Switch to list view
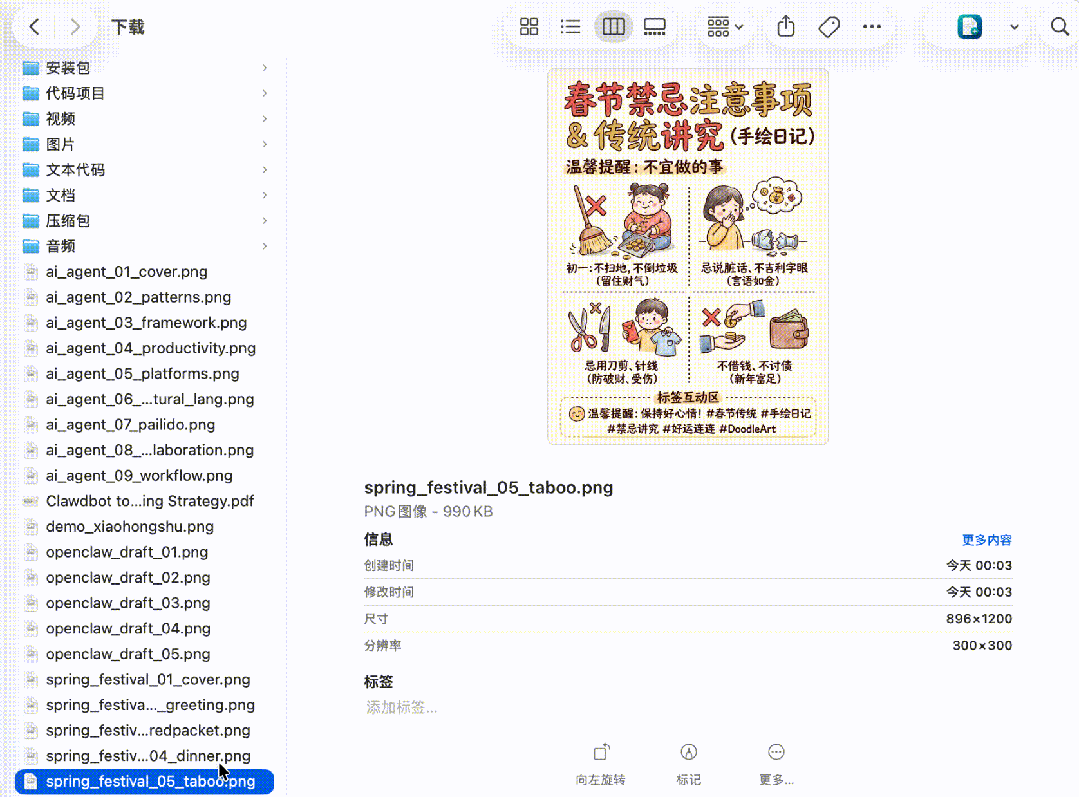This screenshot has width=1079, height=797. [570, 27]
